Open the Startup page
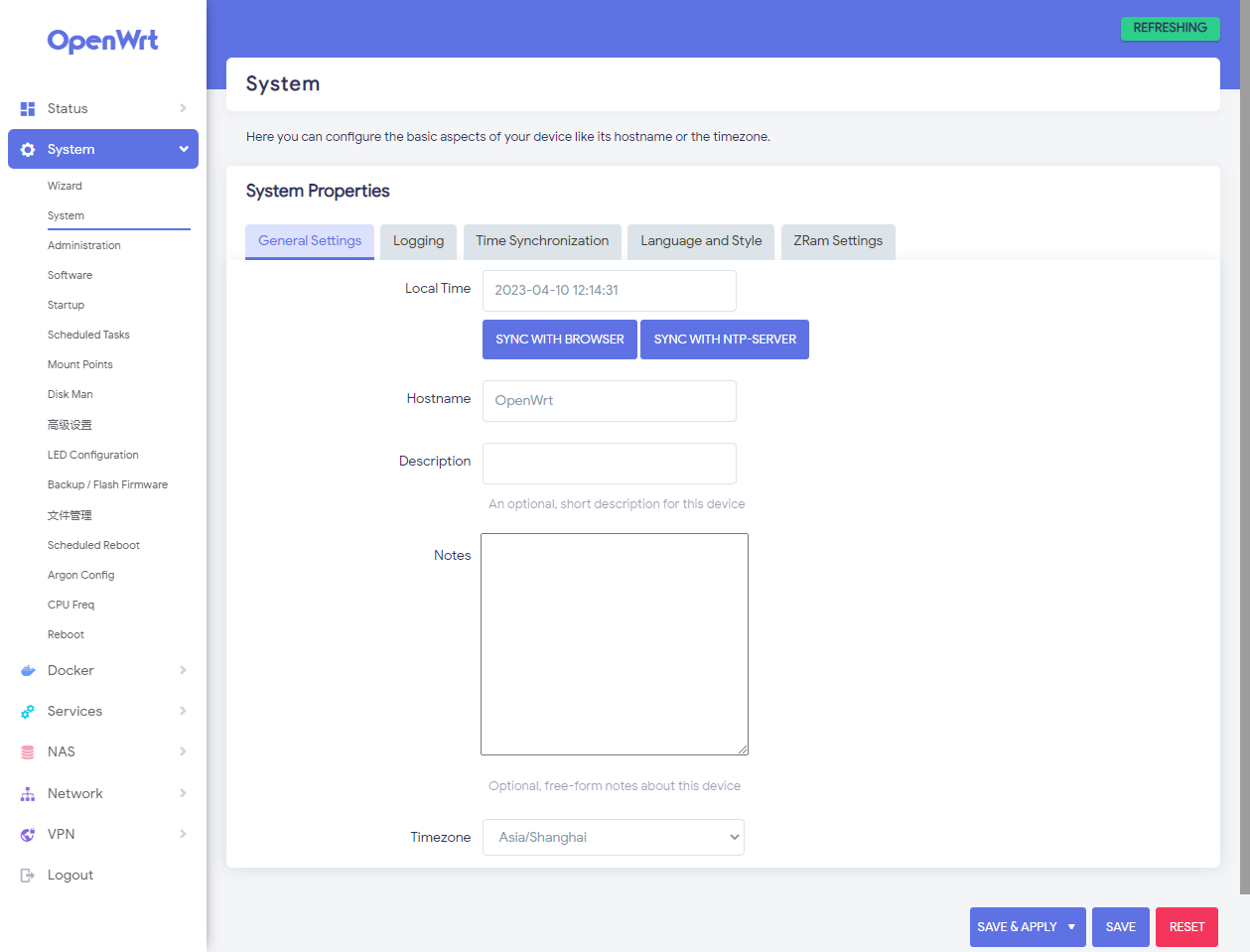The width and height of the screenshot is (1250, 952). click(x=66, y=305)
